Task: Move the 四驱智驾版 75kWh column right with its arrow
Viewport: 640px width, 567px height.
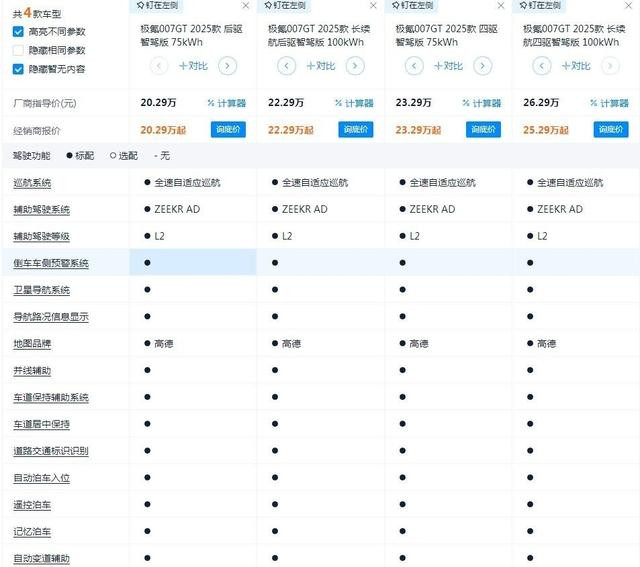Action: [x=482, y=66]
